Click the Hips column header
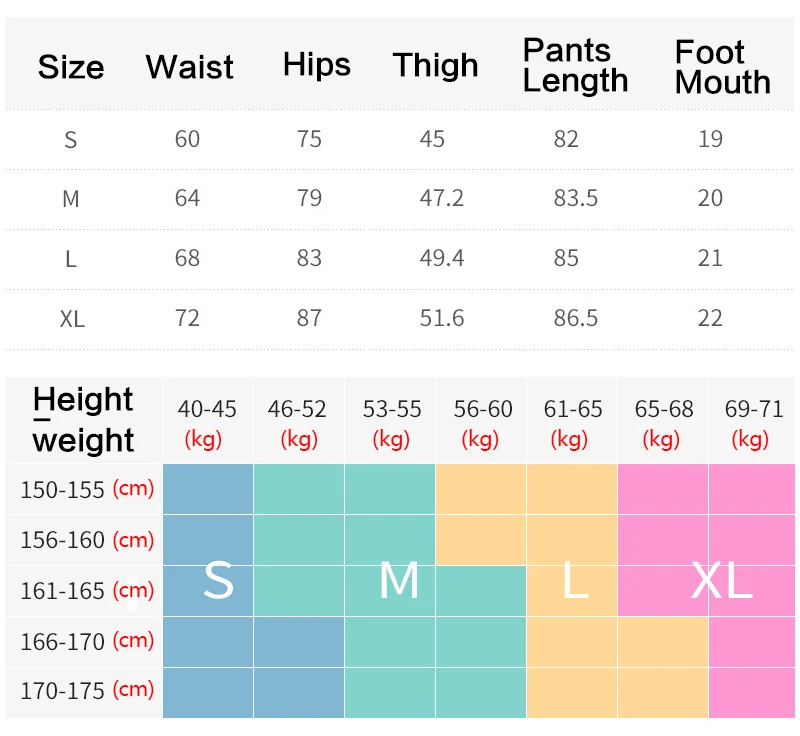Screen dimensions: 800x736 tap(317, 65)
